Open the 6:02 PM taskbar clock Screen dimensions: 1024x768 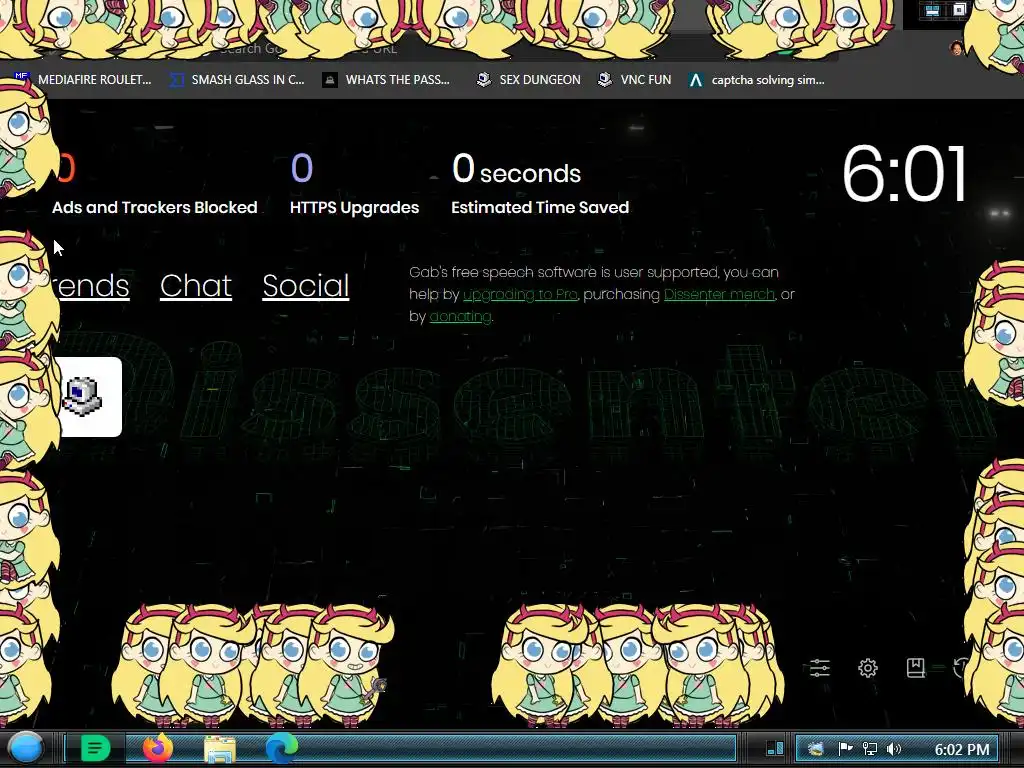coord(962,749)
